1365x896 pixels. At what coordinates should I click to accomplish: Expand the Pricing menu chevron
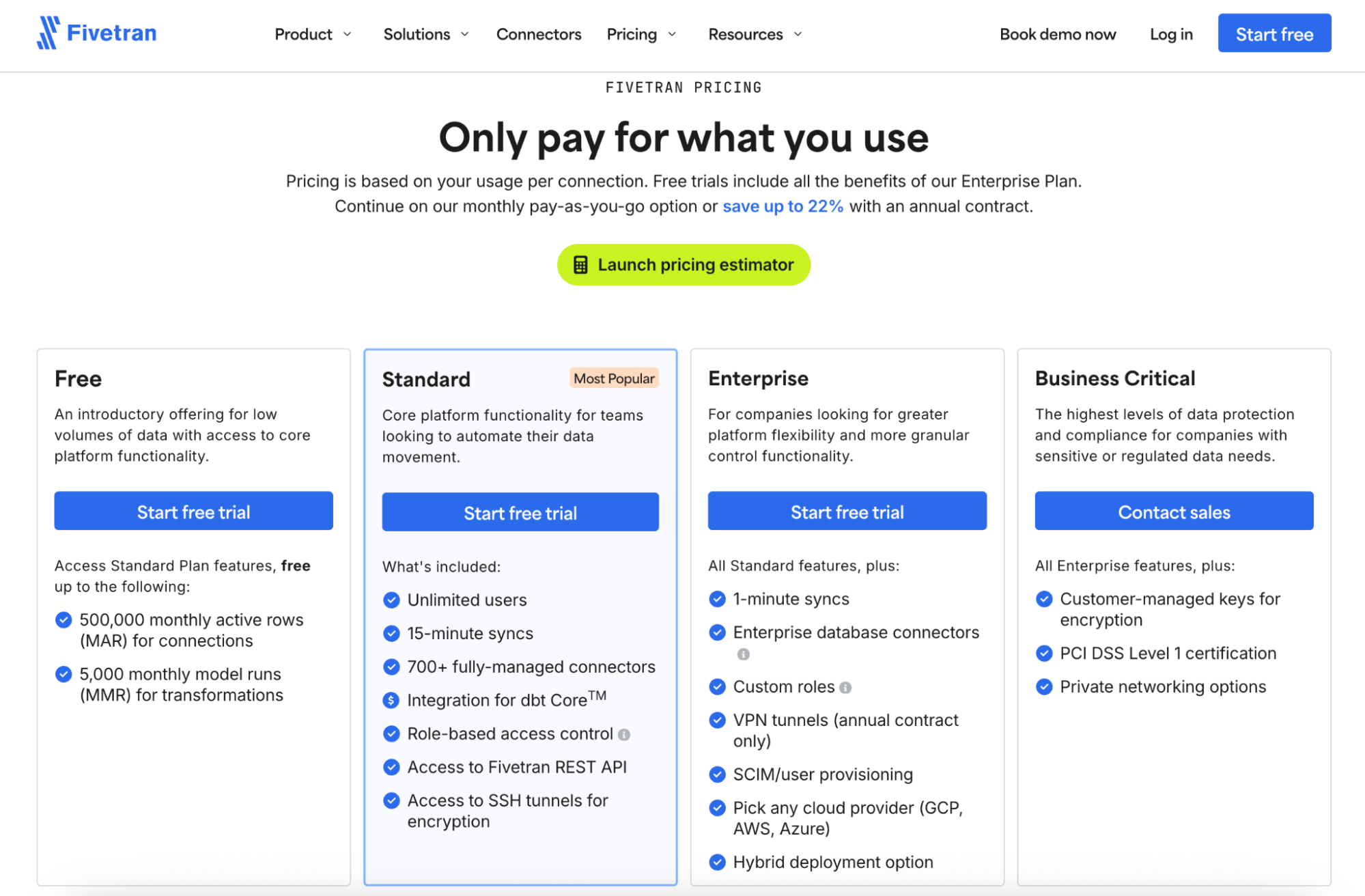click(x=672, y=34)
